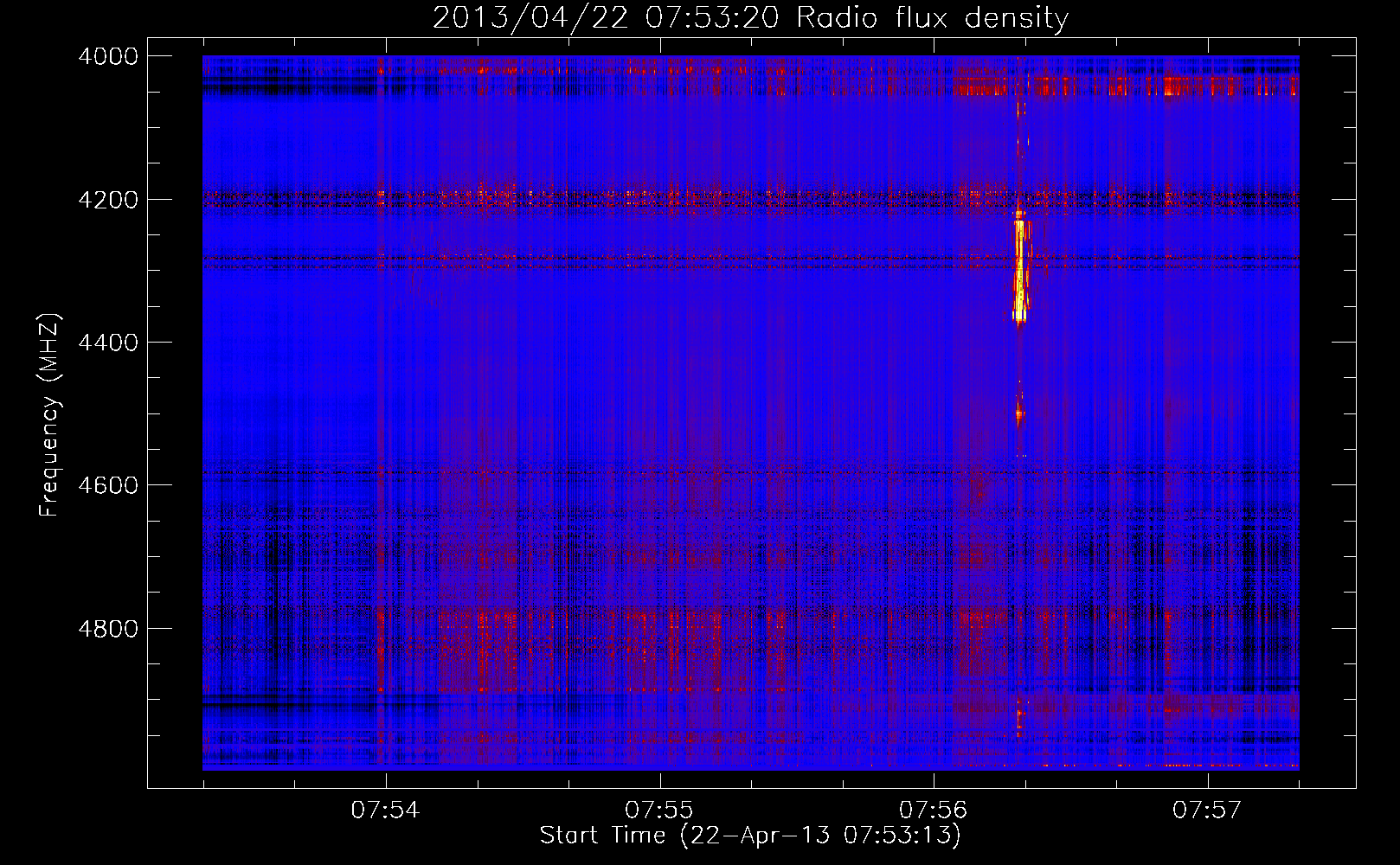Click the bright yellow burst near 4300 MHz

1020,271
